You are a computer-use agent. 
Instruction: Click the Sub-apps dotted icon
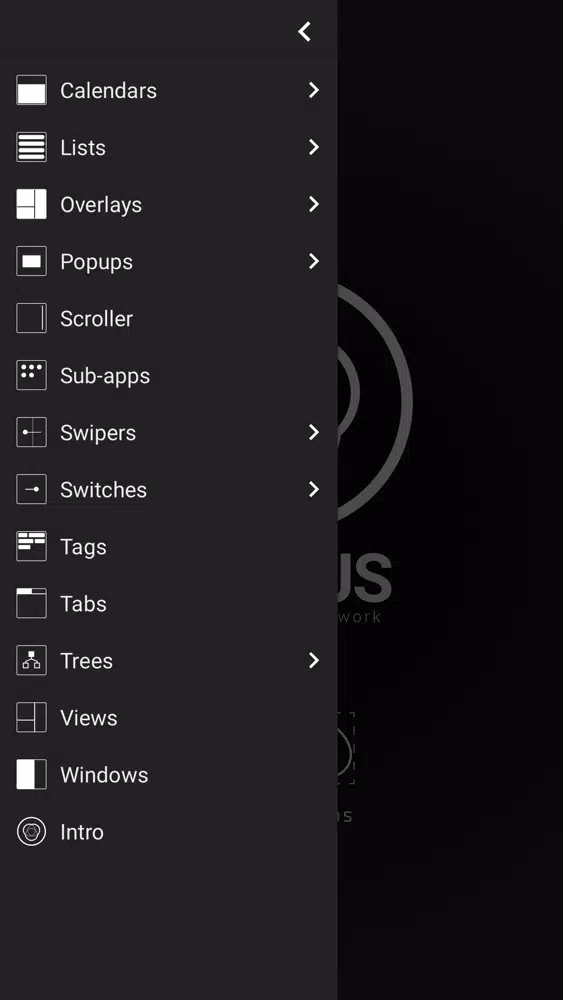pos(31,376)
